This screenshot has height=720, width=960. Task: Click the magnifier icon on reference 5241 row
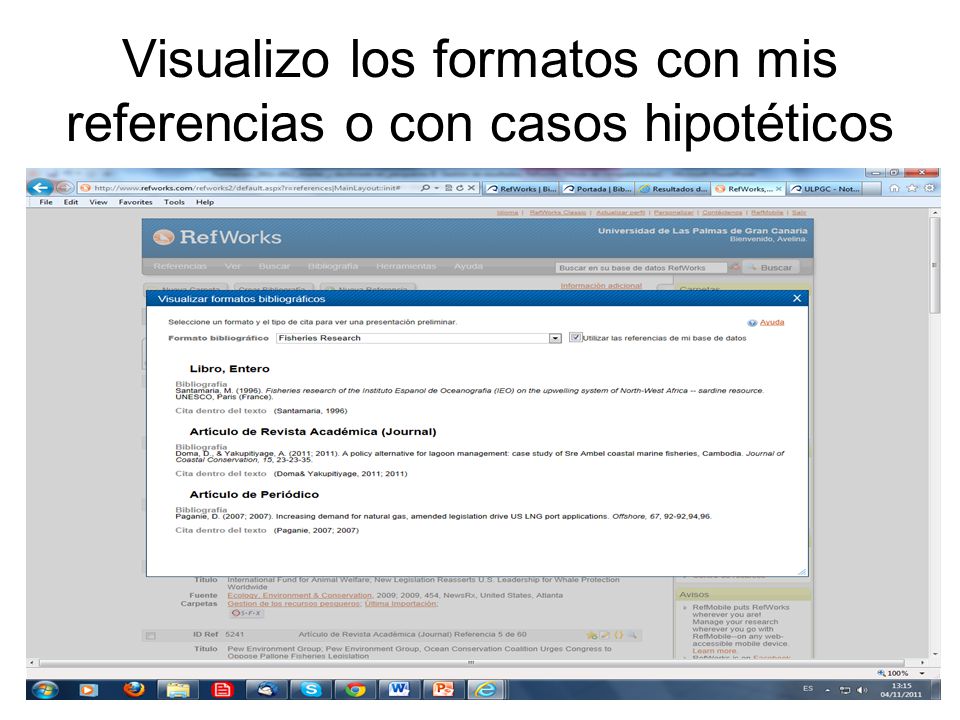(x=632, y=635)
